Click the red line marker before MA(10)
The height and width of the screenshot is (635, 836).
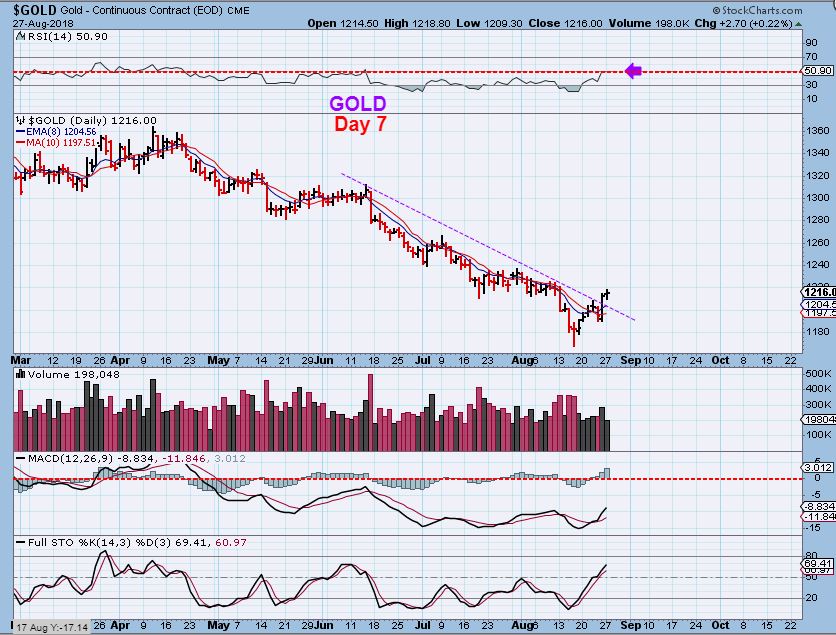pos(21,143)
